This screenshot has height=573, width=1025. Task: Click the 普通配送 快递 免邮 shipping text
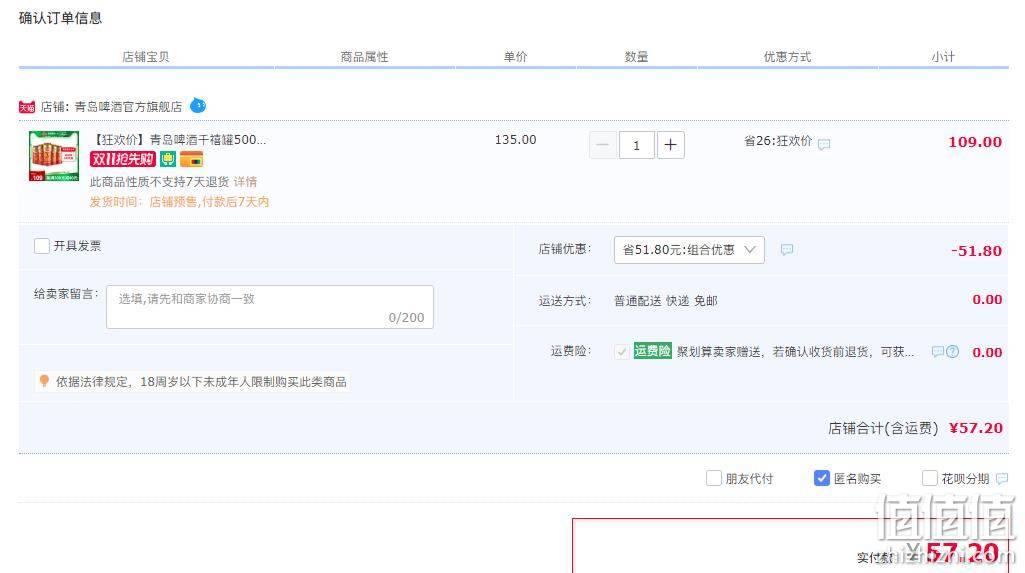click(x=665, y=301)
